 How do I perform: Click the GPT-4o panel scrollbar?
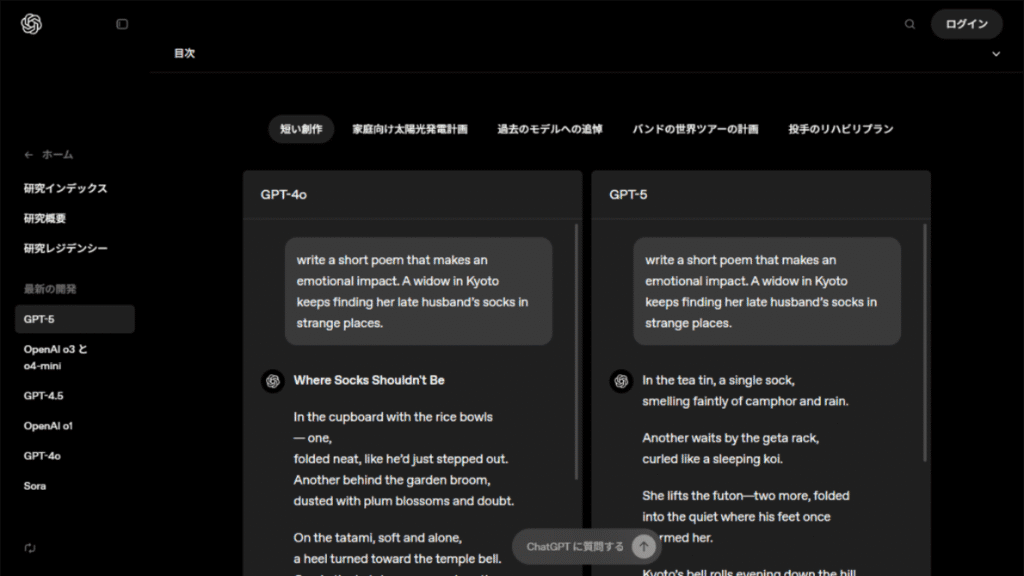(576, 351)
